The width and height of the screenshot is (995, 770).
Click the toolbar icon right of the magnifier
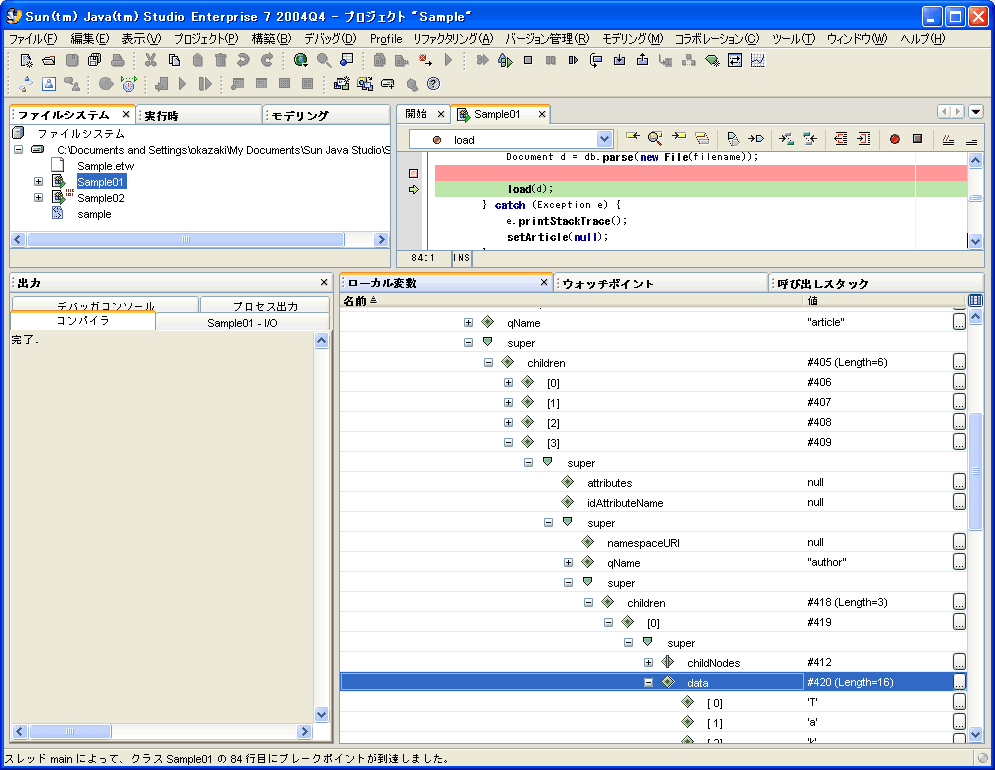click(347, 60)
